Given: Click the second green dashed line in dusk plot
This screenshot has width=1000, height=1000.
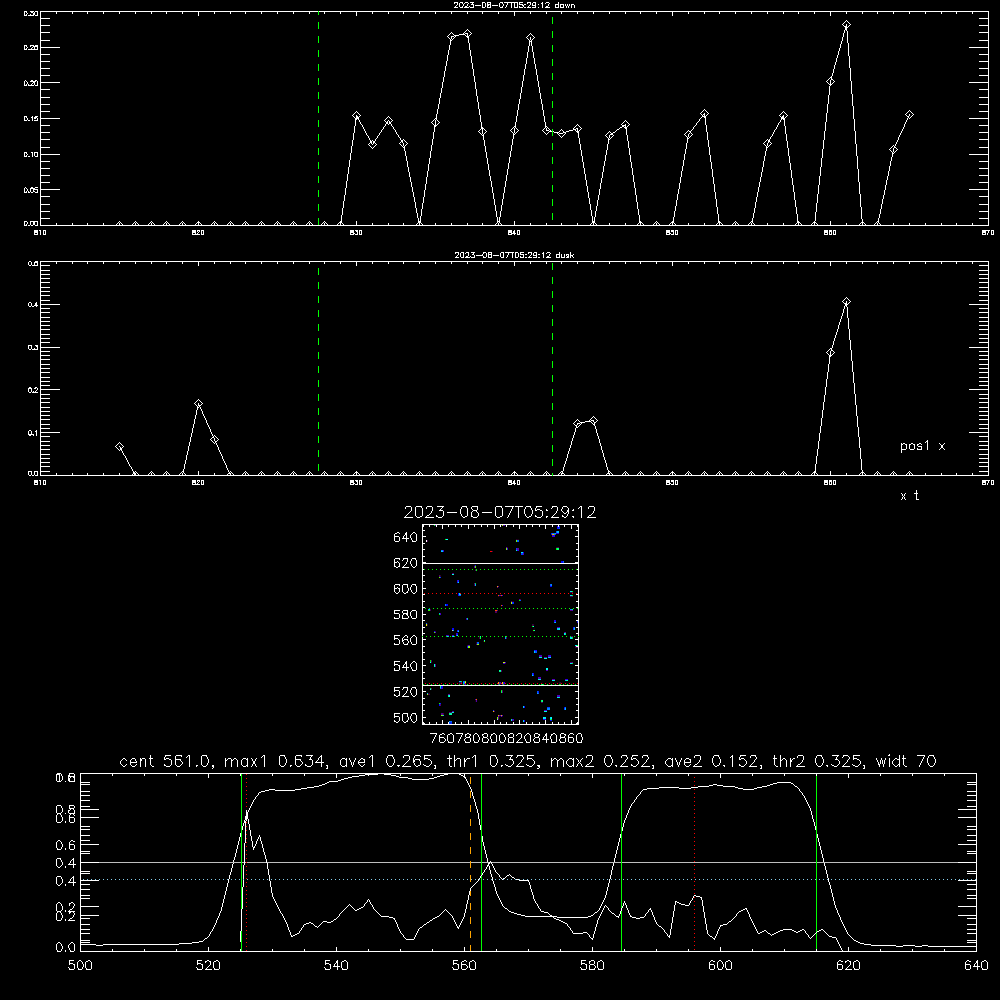Looking at the screenshot, I should coord(552,369).
